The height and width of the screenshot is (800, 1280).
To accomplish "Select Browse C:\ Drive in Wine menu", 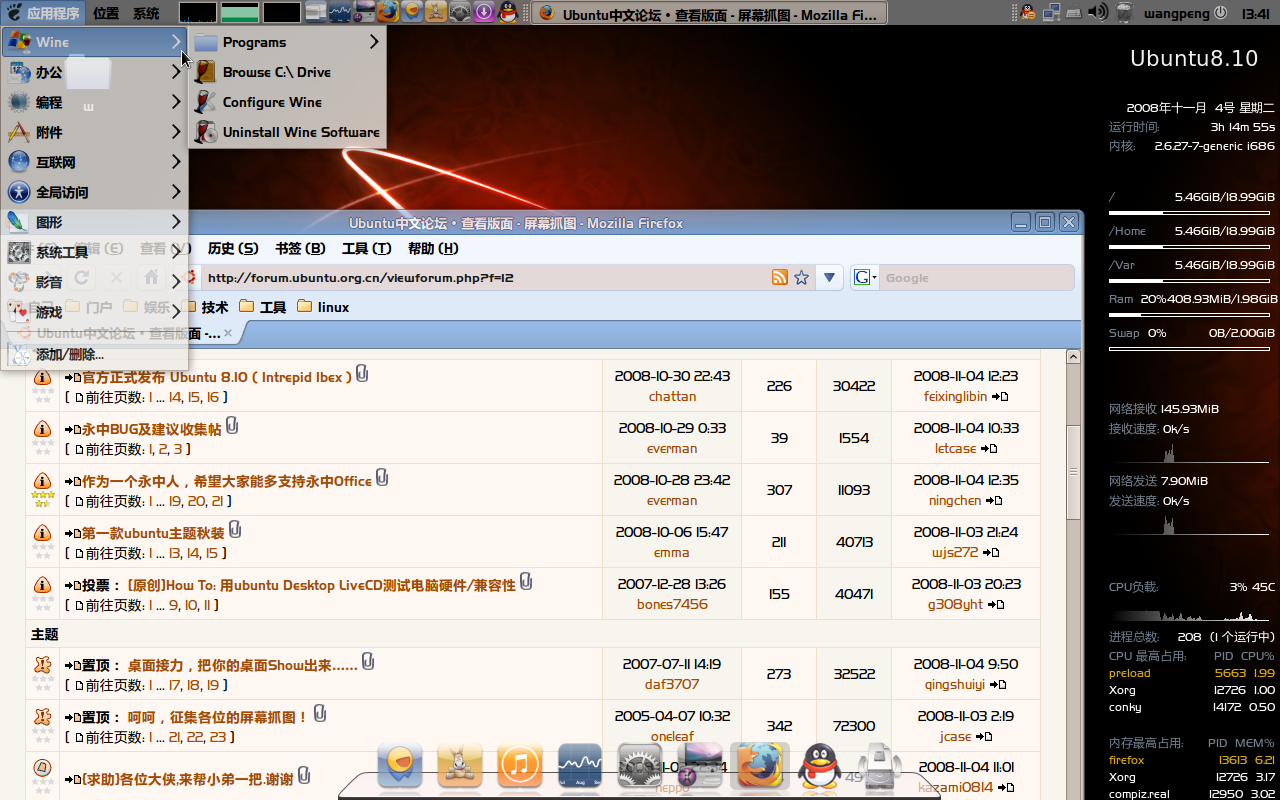I will coord(286,72).
